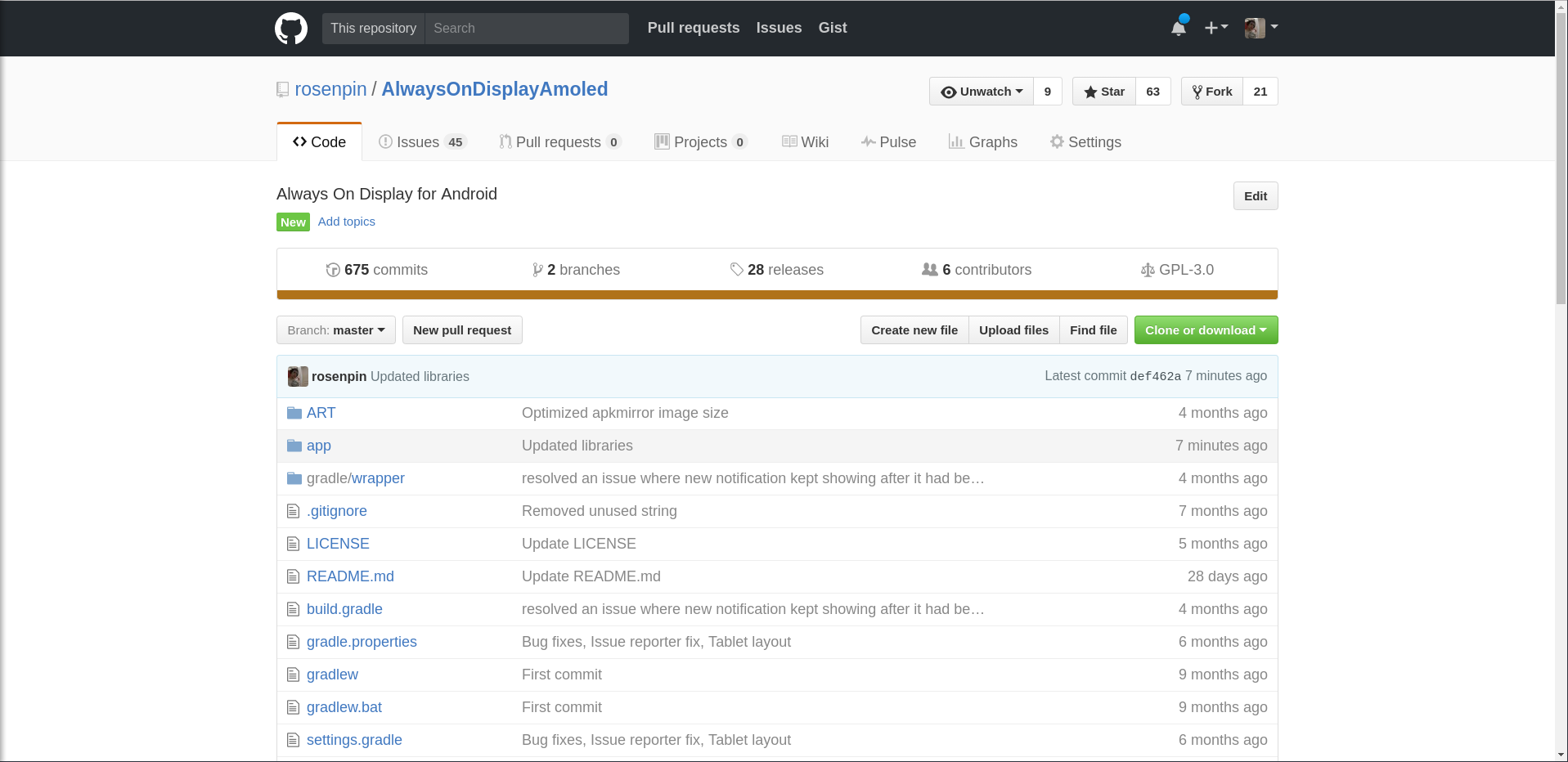The image size is (1568, 762).
Task: Click the language color bar
Action: [x=777, y=294]
